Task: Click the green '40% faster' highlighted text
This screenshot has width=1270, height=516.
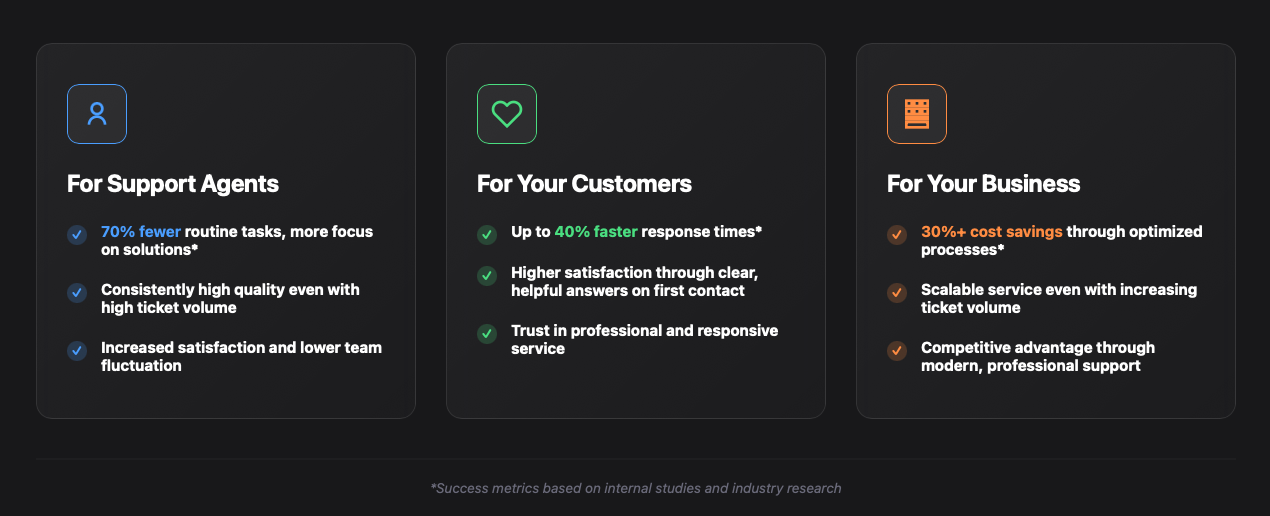Action: pyautogui.click(x=596, y=232)
